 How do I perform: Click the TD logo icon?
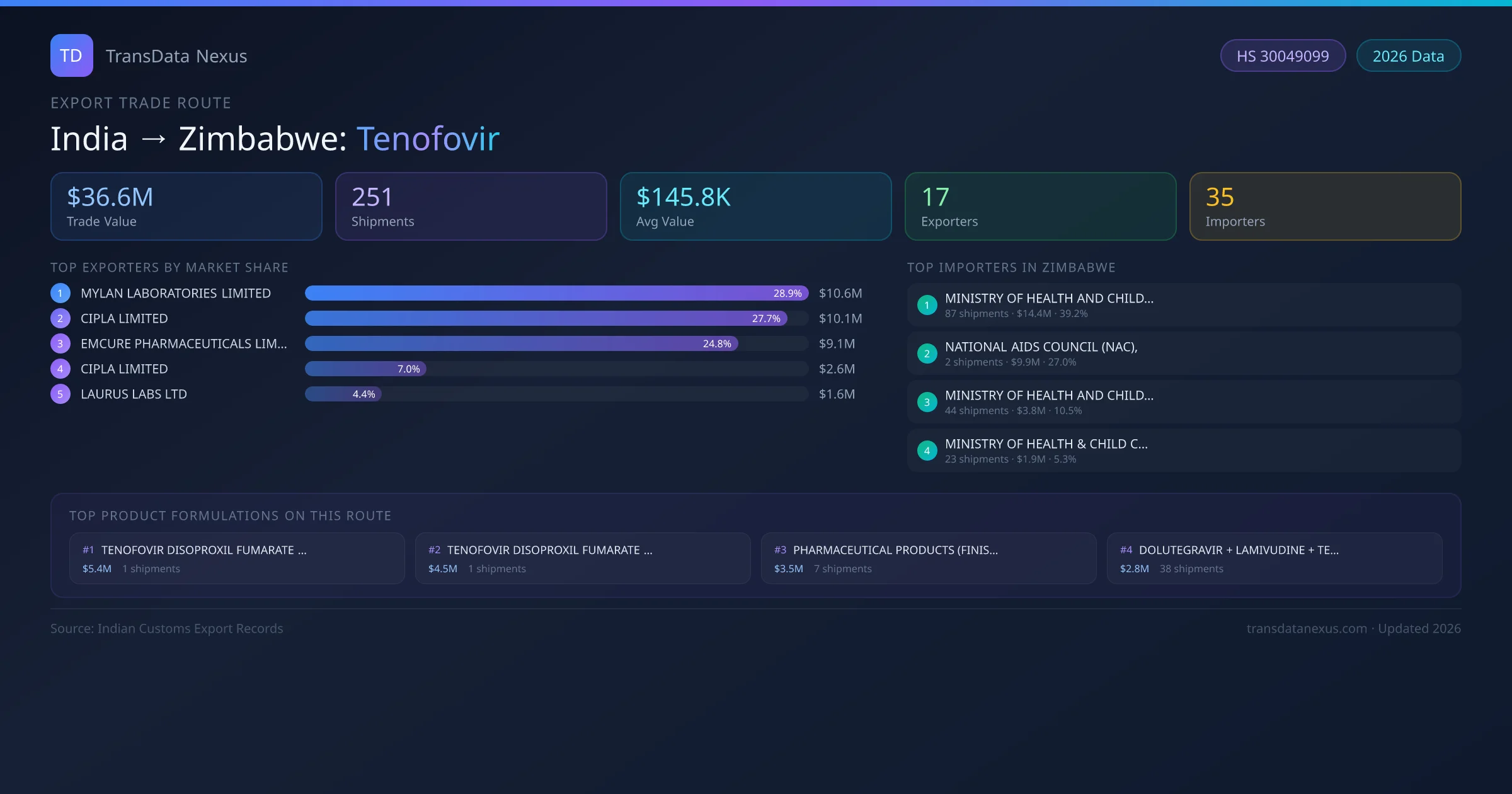71,55
